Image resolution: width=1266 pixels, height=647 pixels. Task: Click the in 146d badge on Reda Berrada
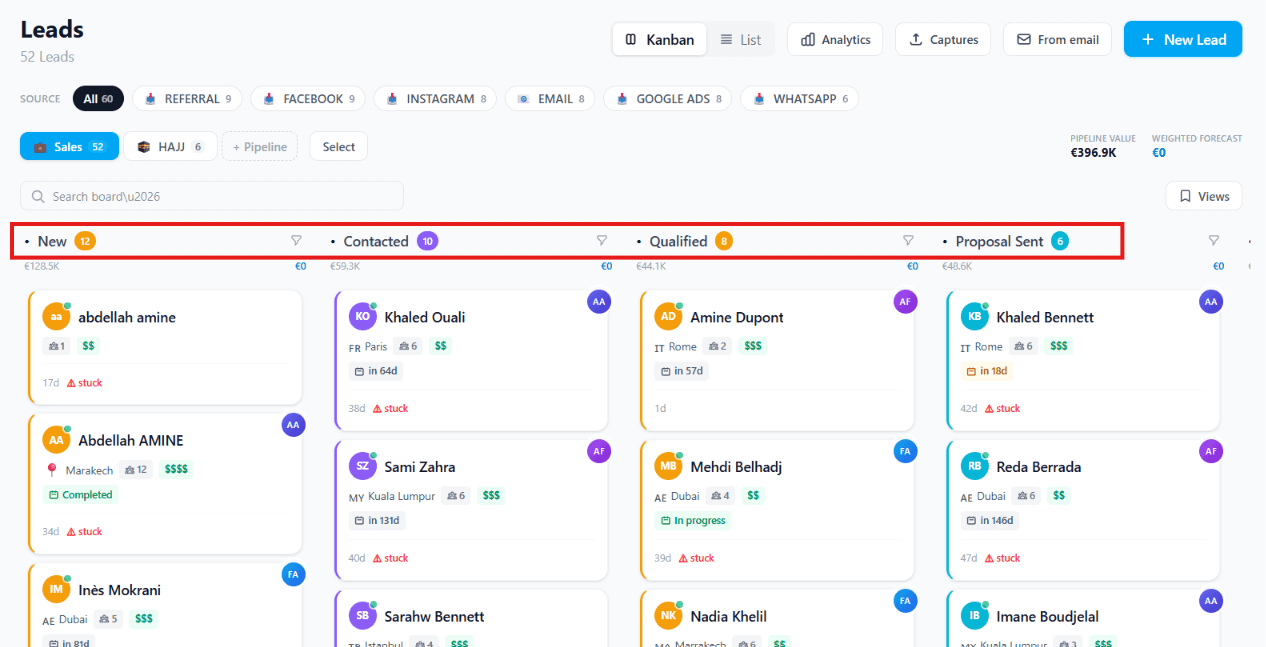coord(991,521)
